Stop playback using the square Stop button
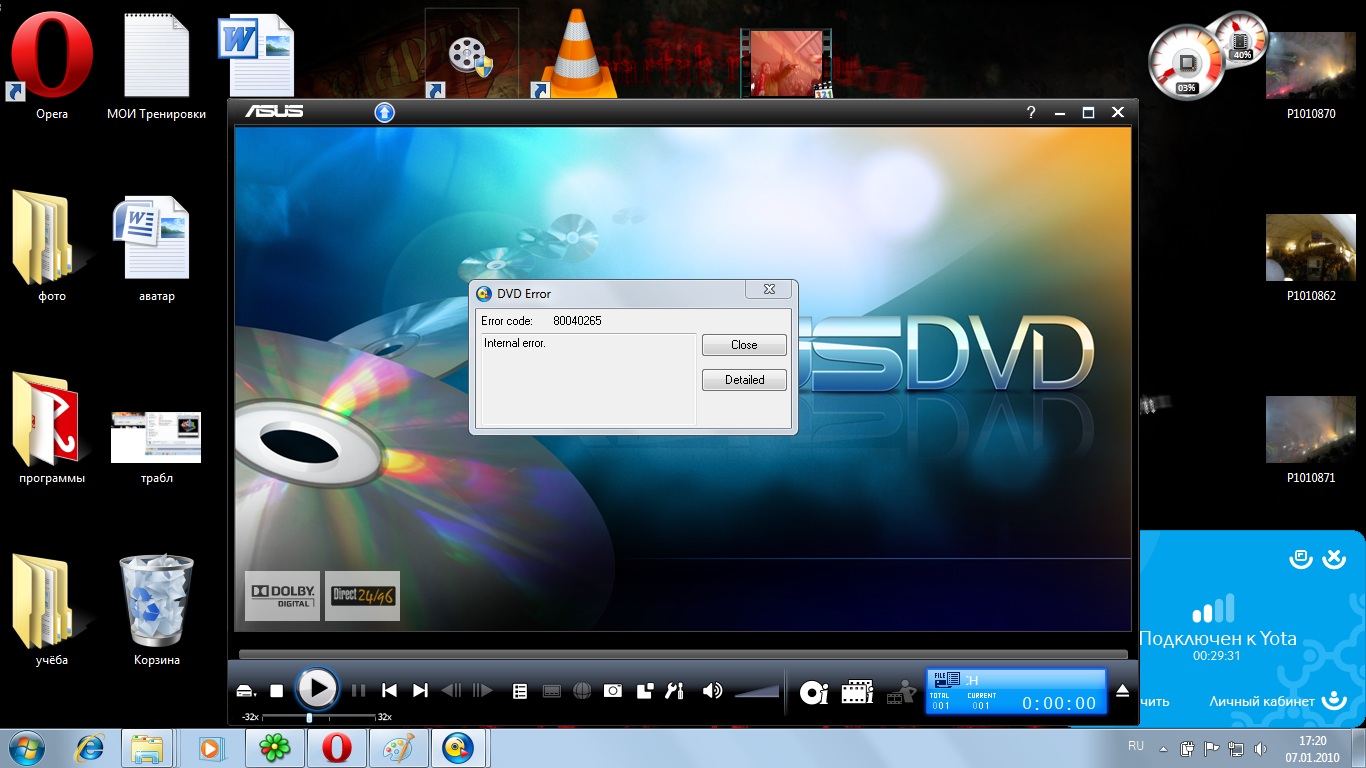Image resolution: width=1366 pixels, height=768 pixels. 277,691
